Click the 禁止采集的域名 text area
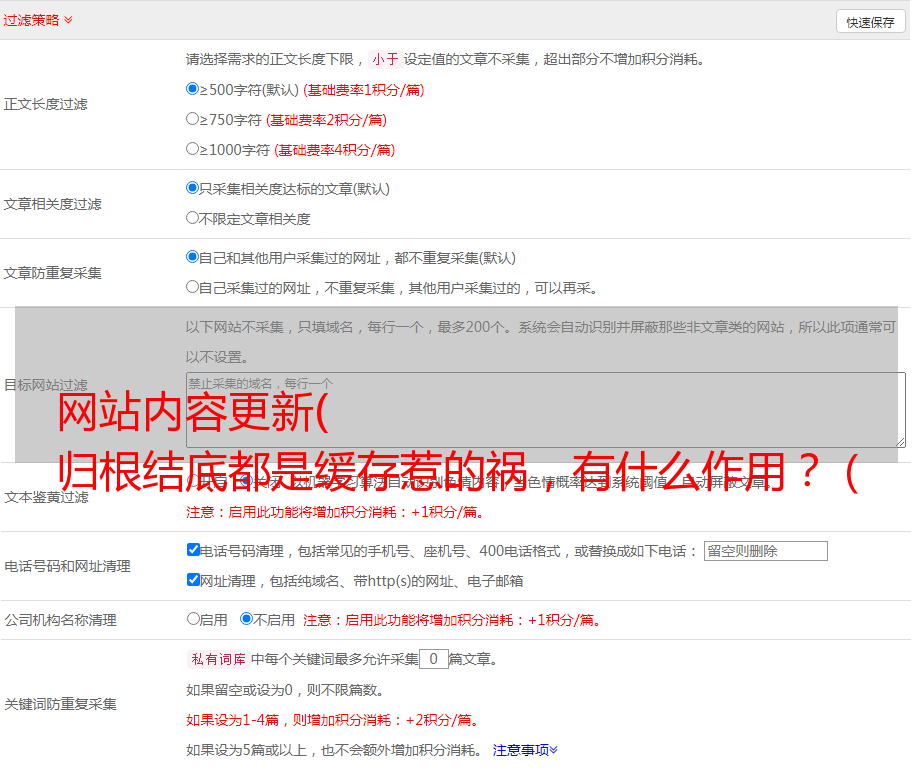912x768 pixels. (545, 409)
